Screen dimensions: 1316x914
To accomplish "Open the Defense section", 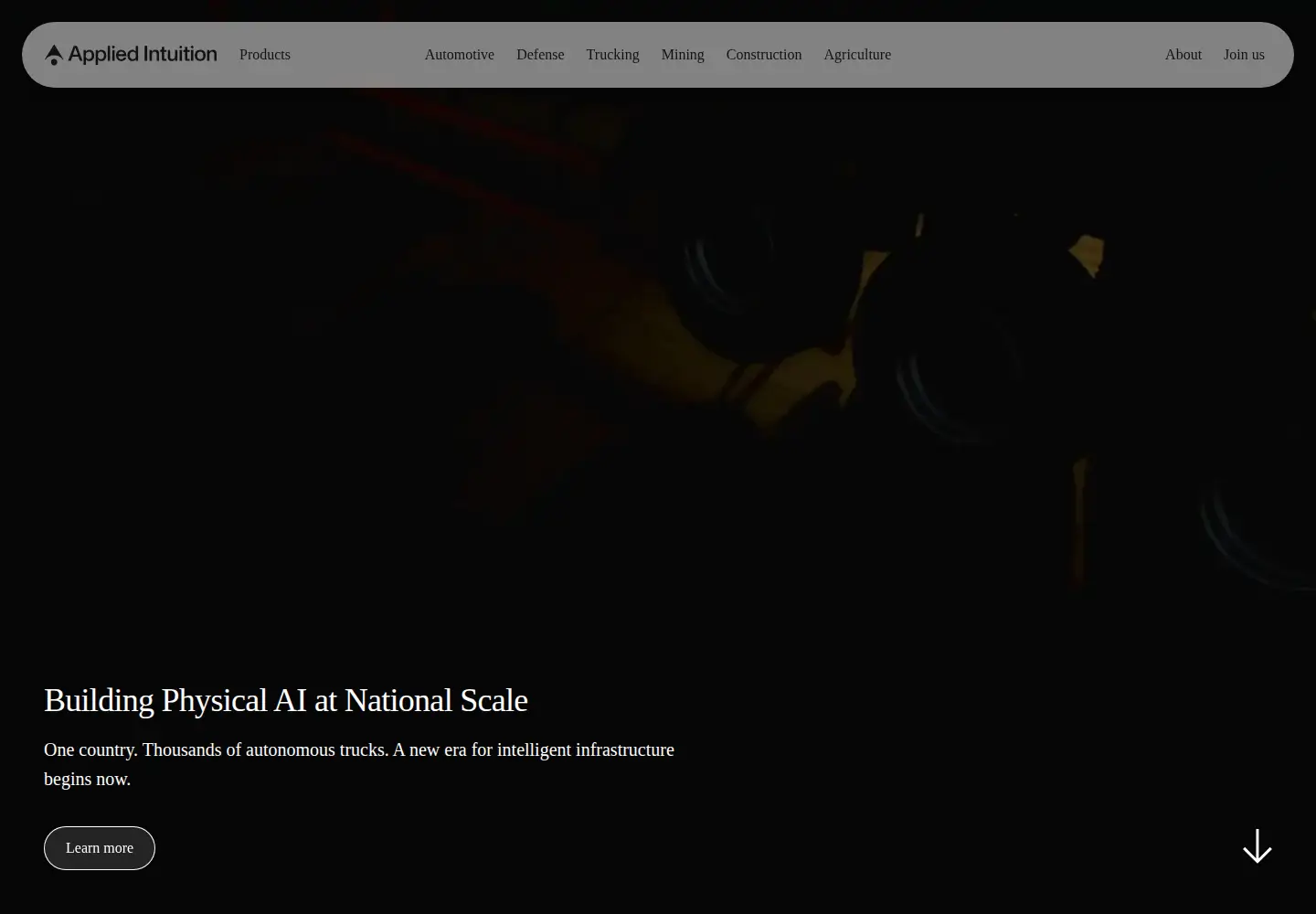I will click(540, 55).
